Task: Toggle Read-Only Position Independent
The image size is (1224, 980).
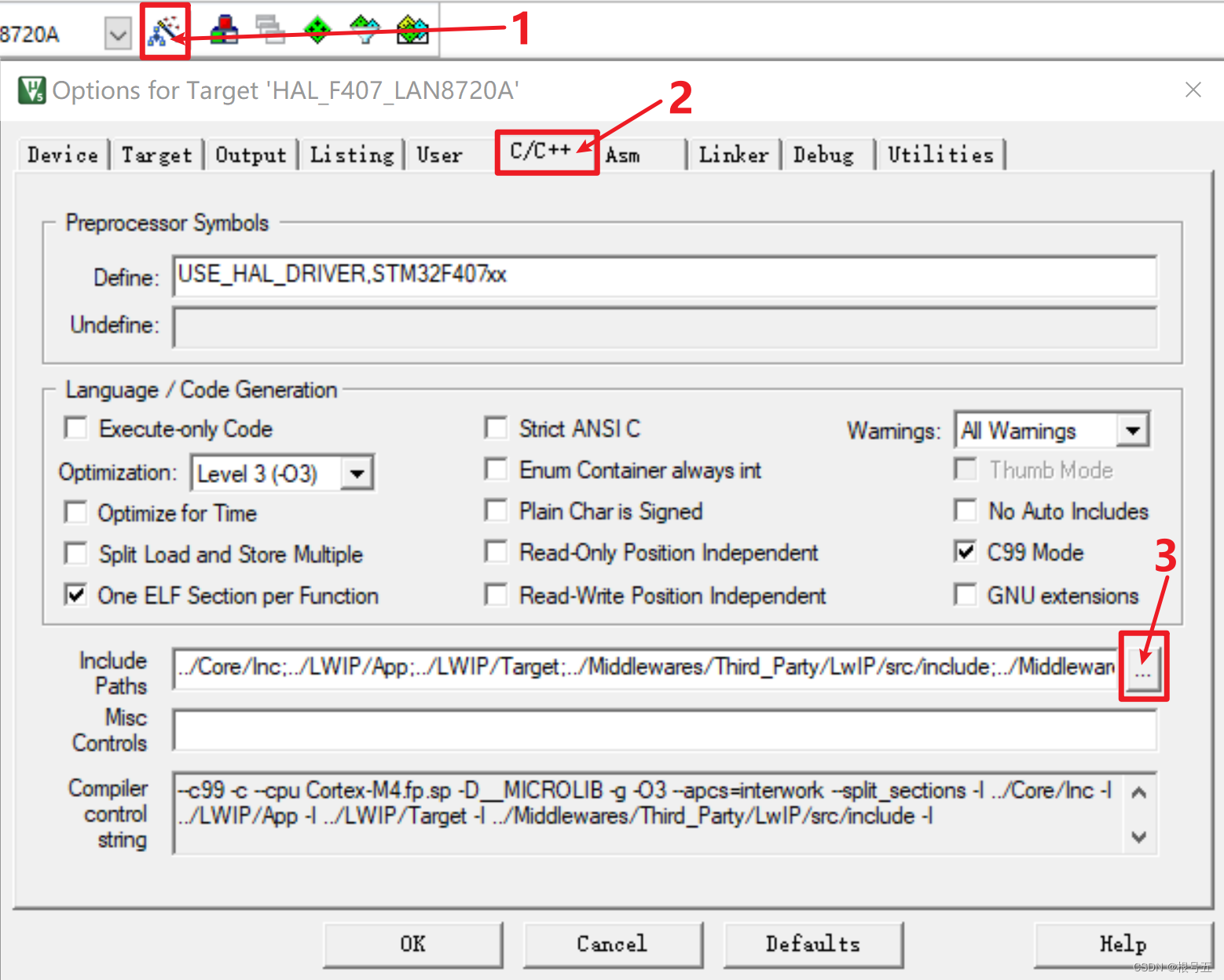Action: click(x=496, y=552)
